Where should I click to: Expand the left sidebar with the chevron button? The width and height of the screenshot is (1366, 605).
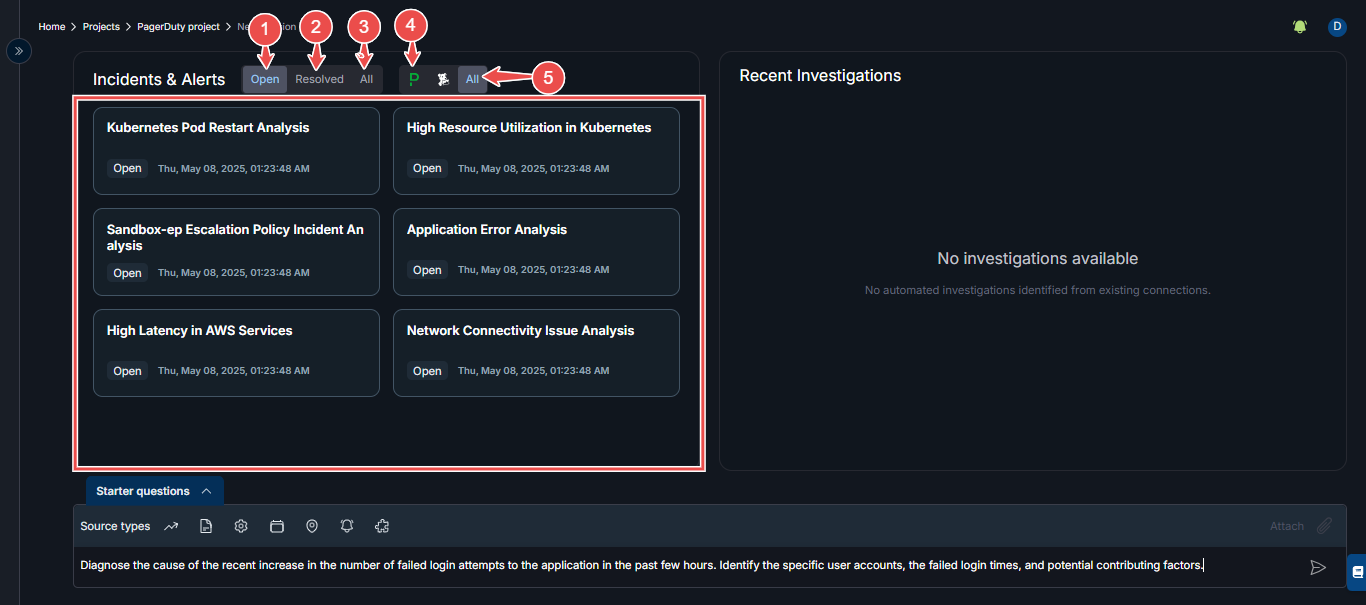pyautogui.click(x=18, y=50)
